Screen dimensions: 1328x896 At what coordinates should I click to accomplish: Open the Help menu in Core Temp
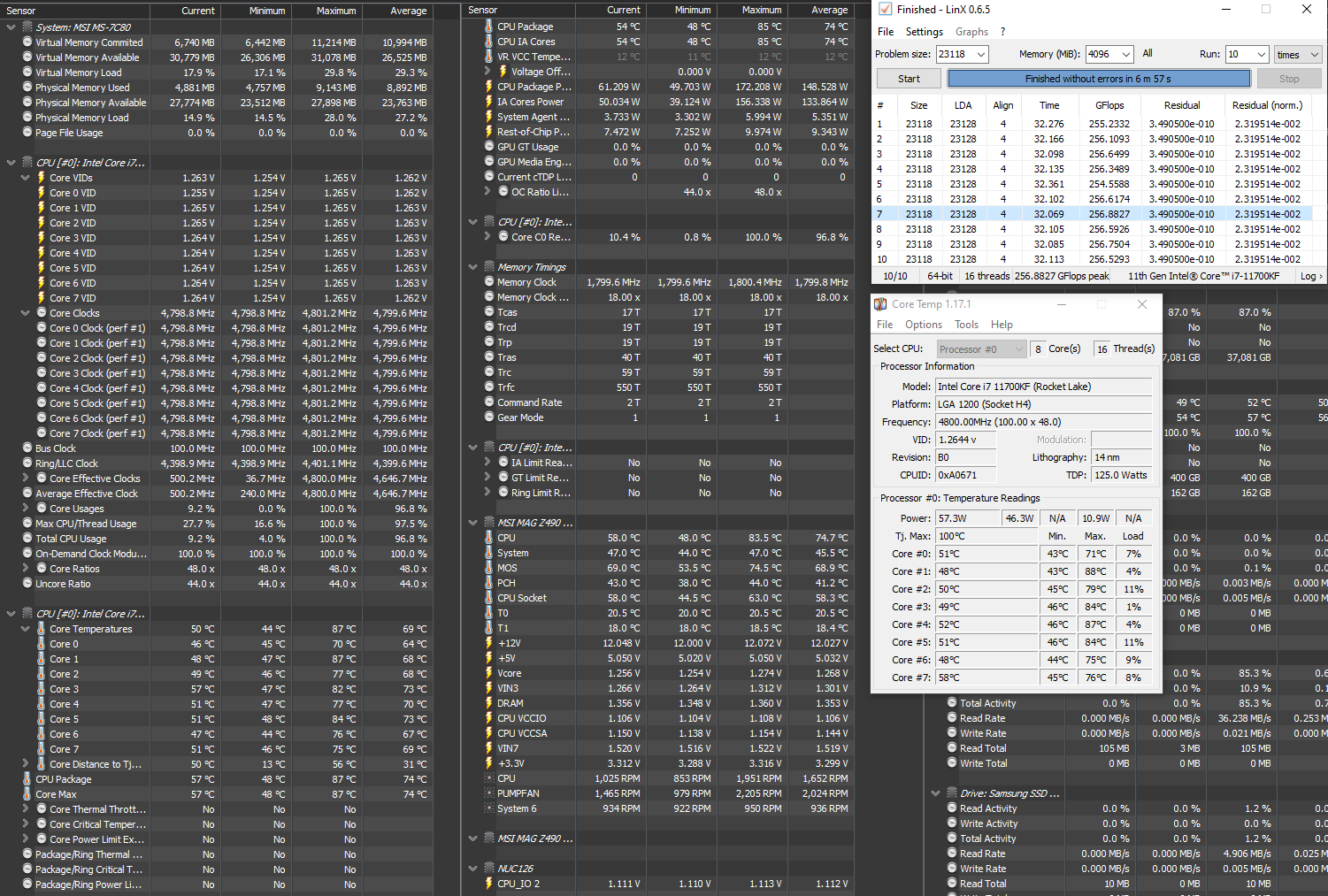(1002, 325)
